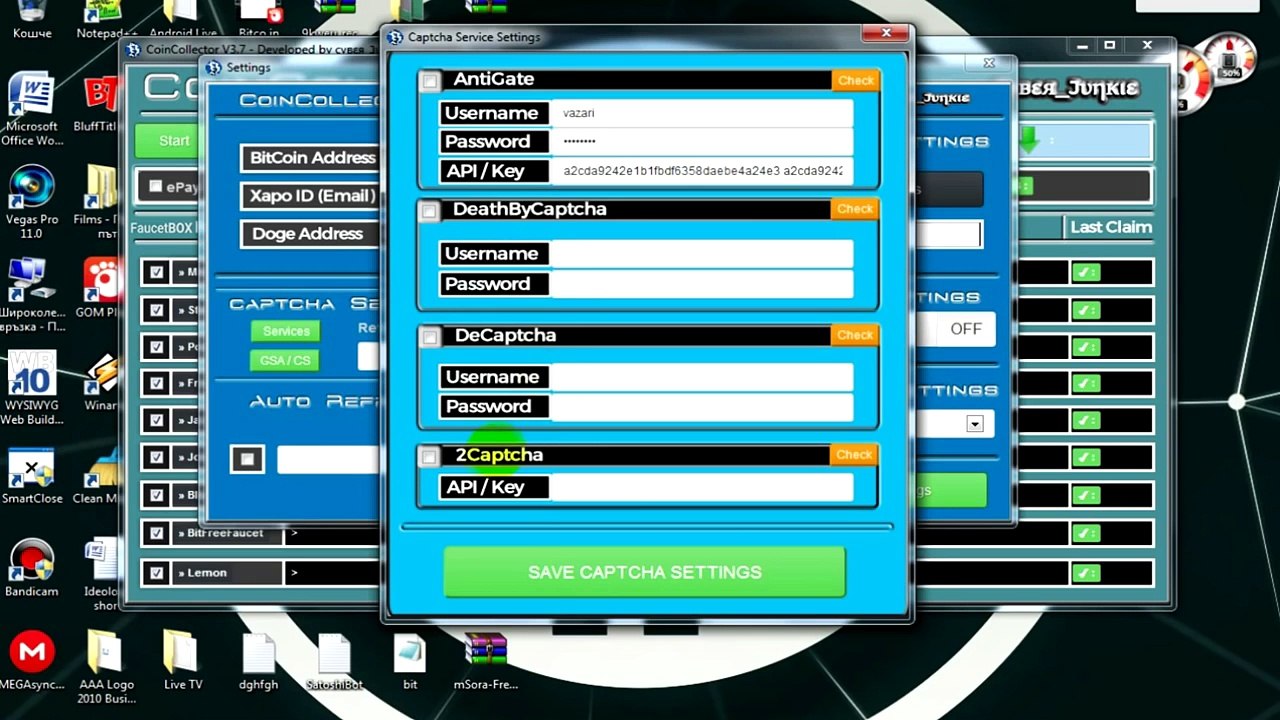Uncheck the BitFreeFaucet row checkbox

tap(156, 534)
